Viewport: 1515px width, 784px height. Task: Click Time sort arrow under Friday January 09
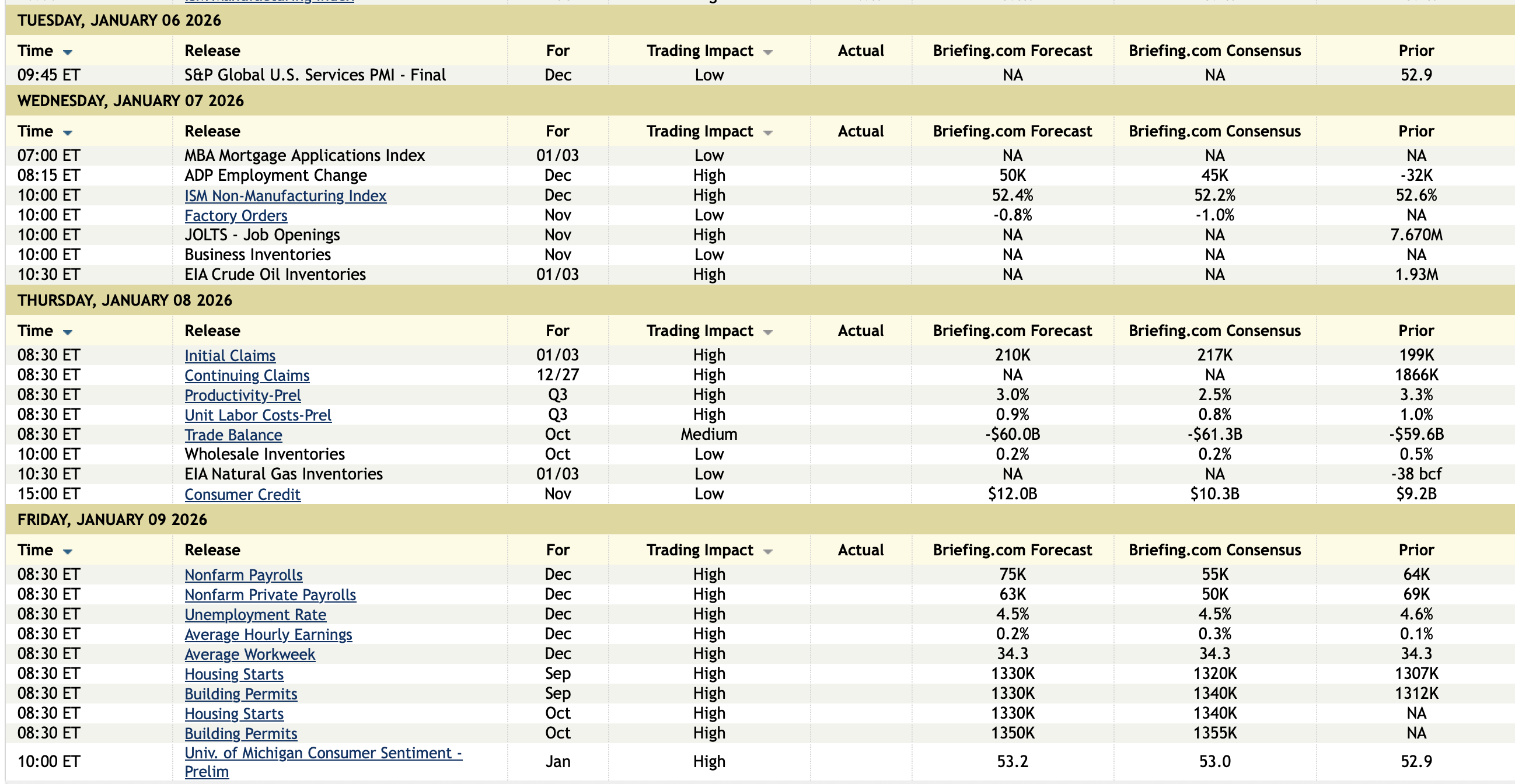tap(68, 551)
